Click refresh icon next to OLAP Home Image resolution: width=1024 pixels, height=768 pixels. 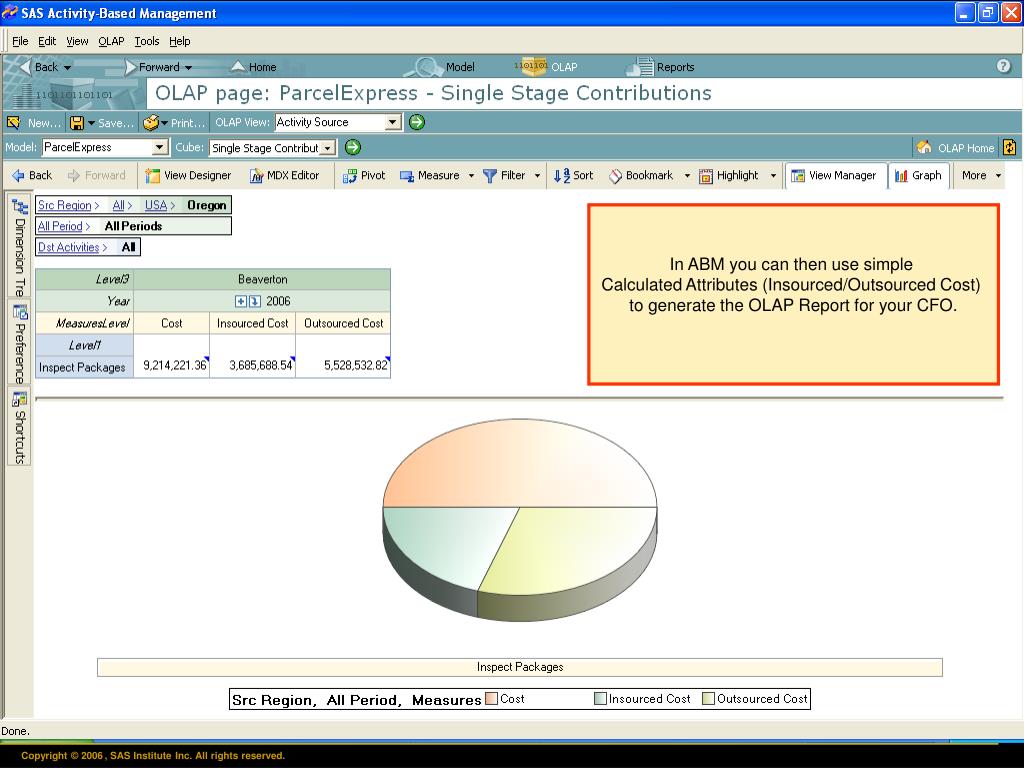[x=1010, y=147]
